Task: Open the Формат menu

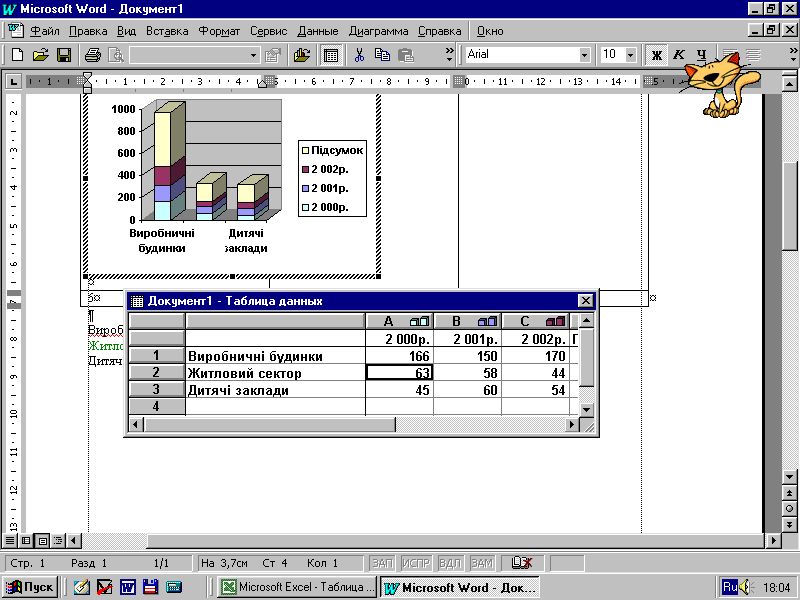Action: (219, 31)
